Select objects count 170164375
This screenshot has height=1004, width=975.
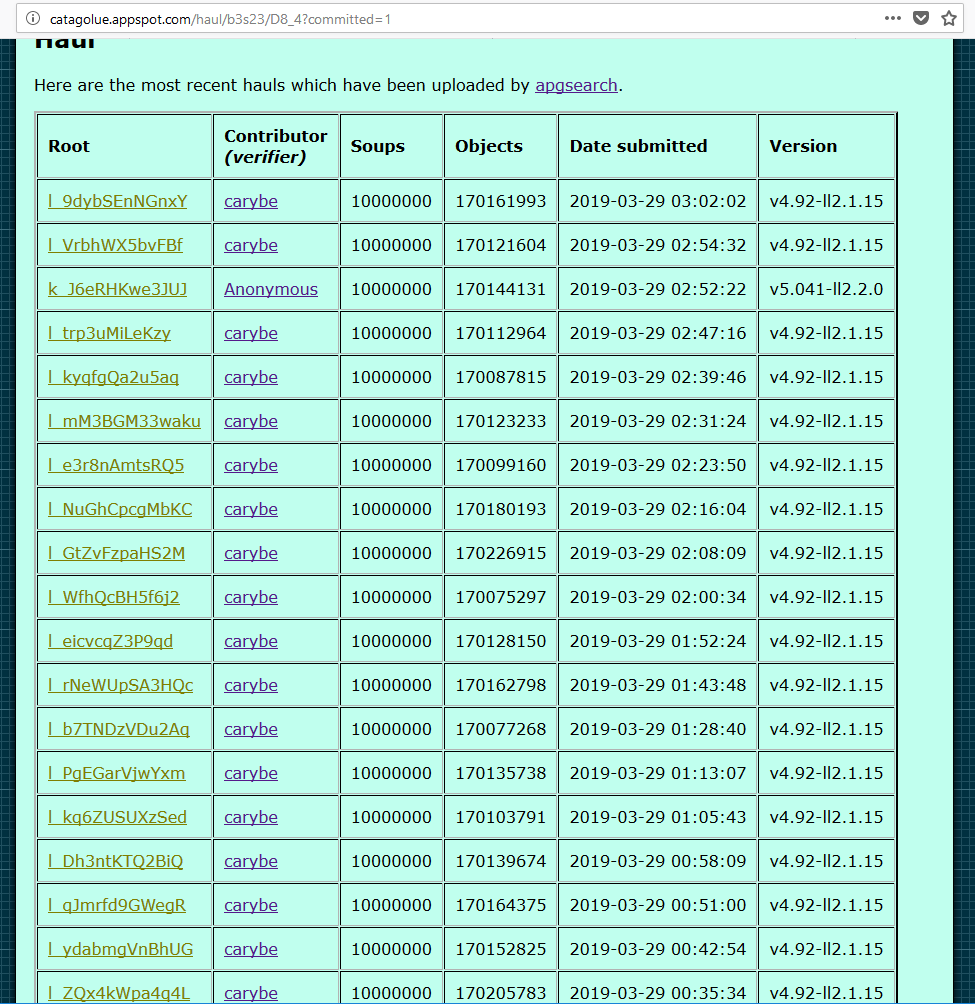[x=501, y=905]
